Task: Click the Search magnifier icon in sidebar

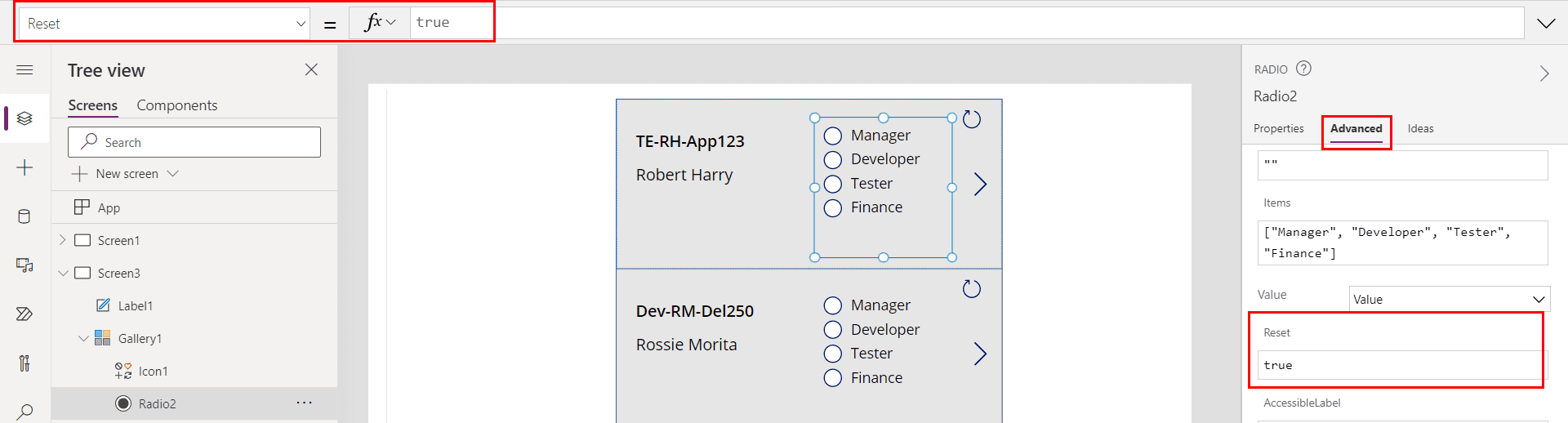Action: click(24, 411)
